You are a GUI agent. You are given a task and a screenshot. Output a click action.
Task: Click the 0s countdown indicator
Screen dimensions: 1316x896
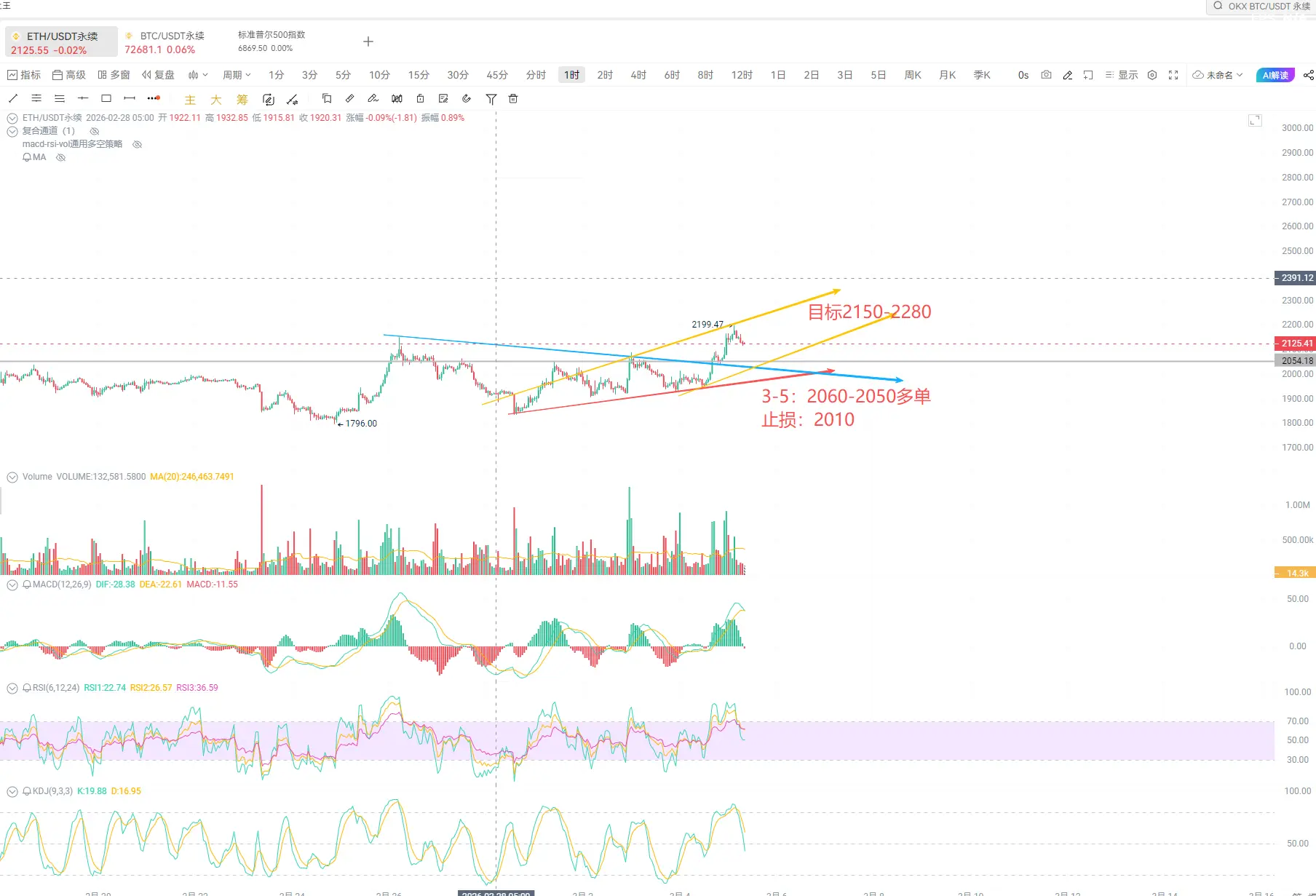point(1023,75)
